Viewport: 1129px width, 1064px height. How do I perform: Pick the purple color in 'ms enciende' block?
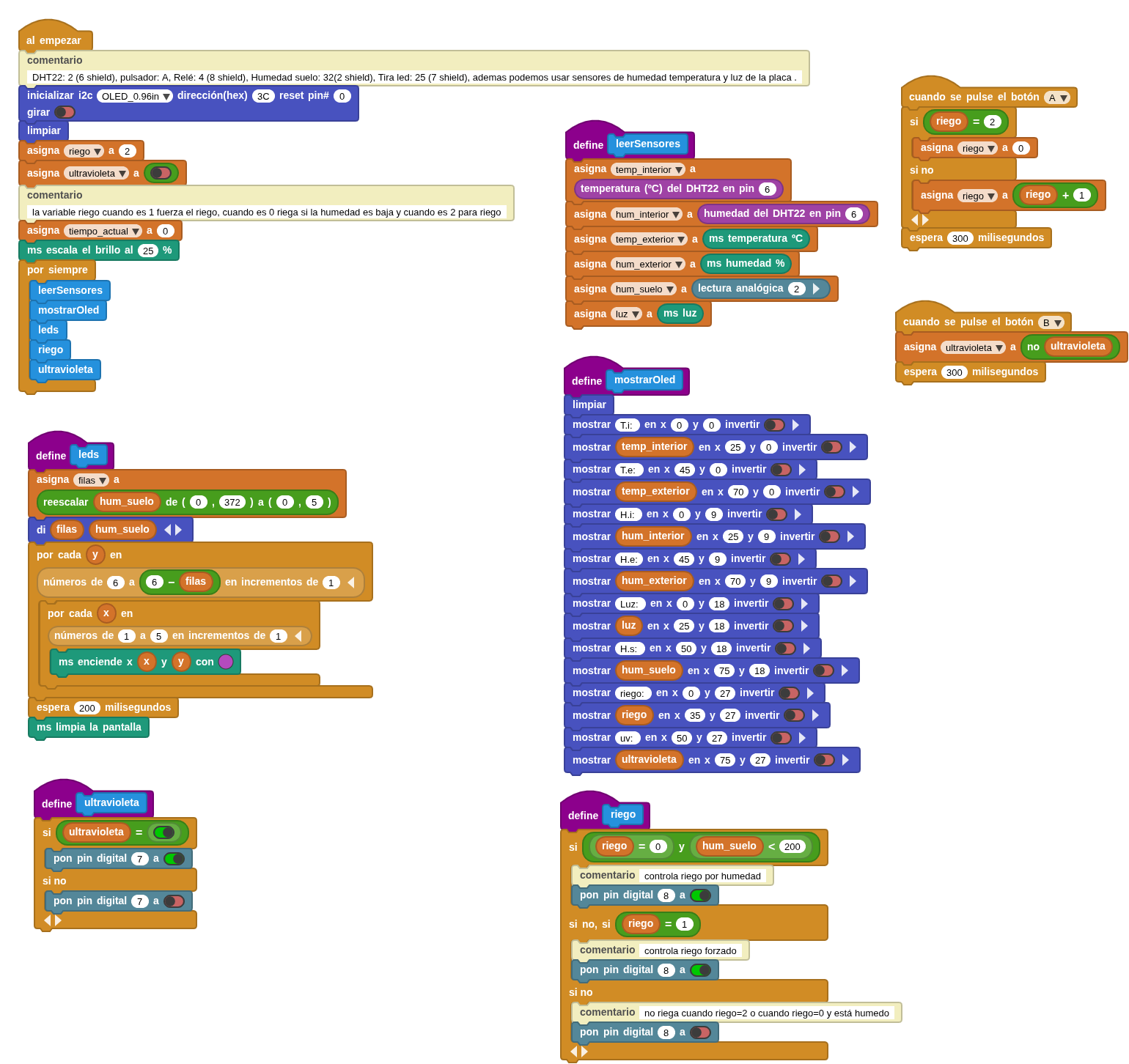[226, 662]
